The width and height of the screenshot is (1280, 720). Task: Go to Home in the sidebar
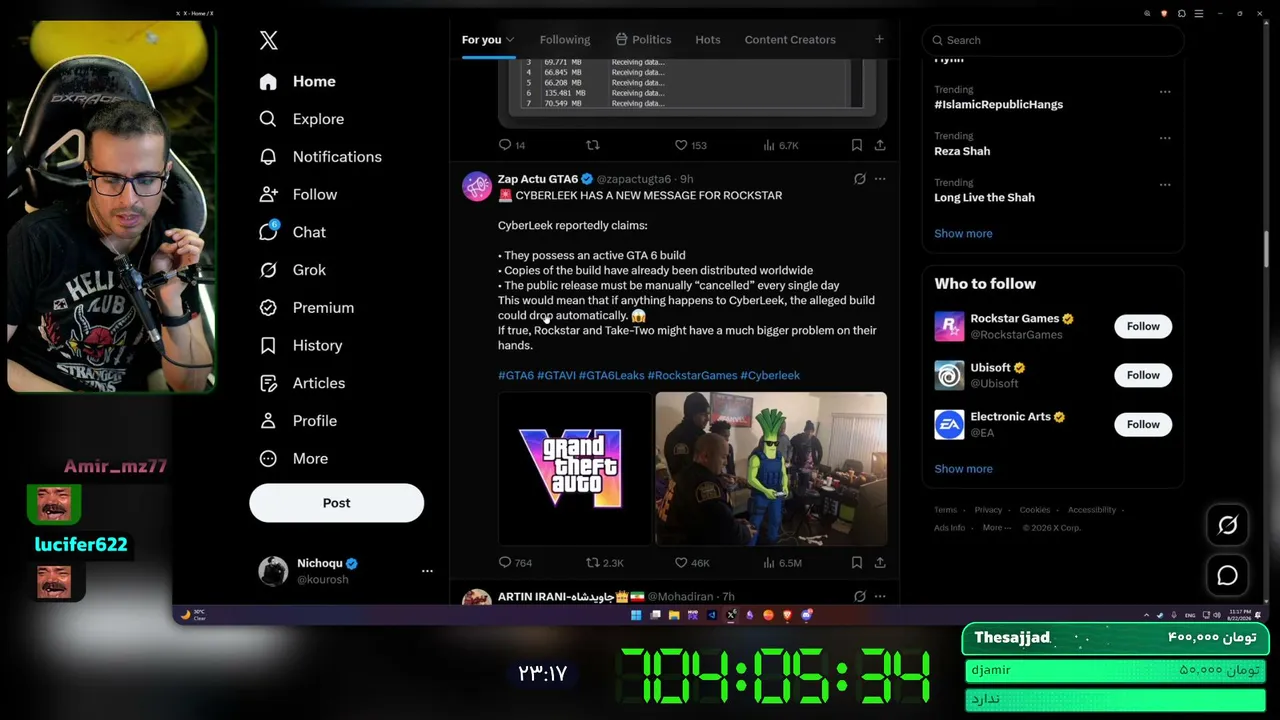click(297, 82)
